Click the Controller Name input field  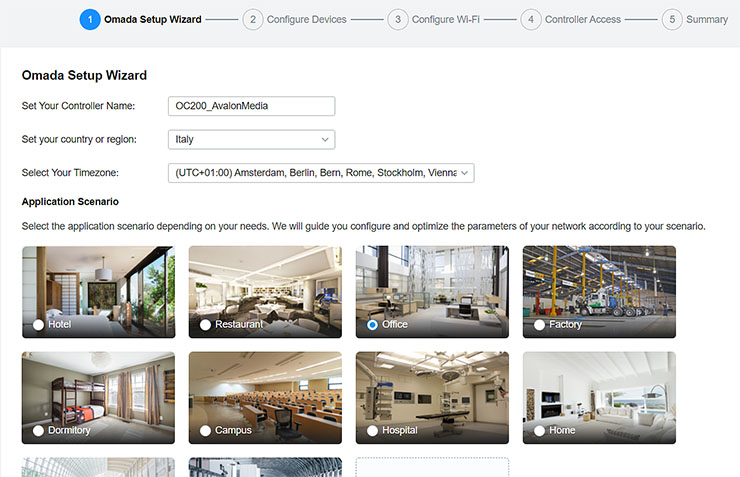250,106
